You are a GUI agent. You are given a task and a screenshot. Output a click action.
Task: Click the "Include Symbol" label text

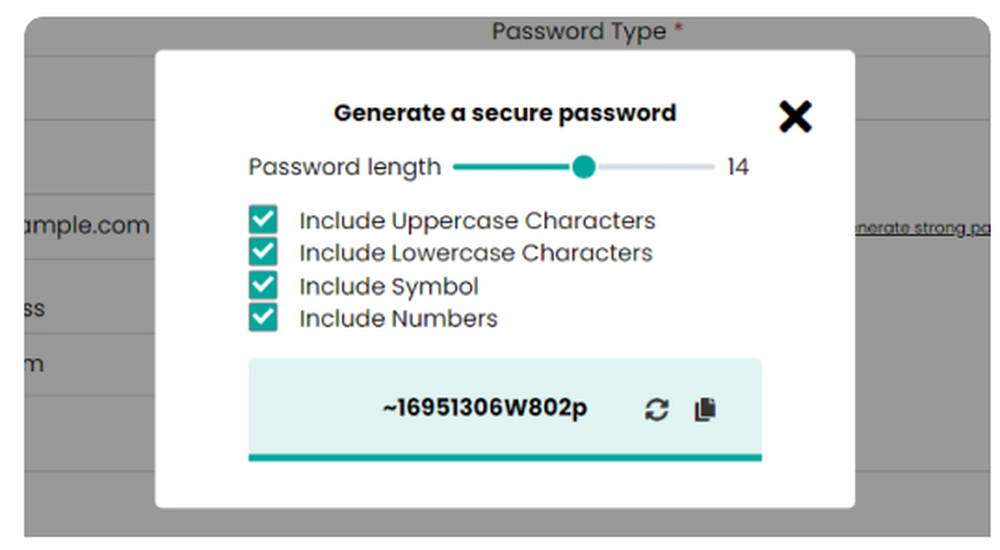[388, 287]
